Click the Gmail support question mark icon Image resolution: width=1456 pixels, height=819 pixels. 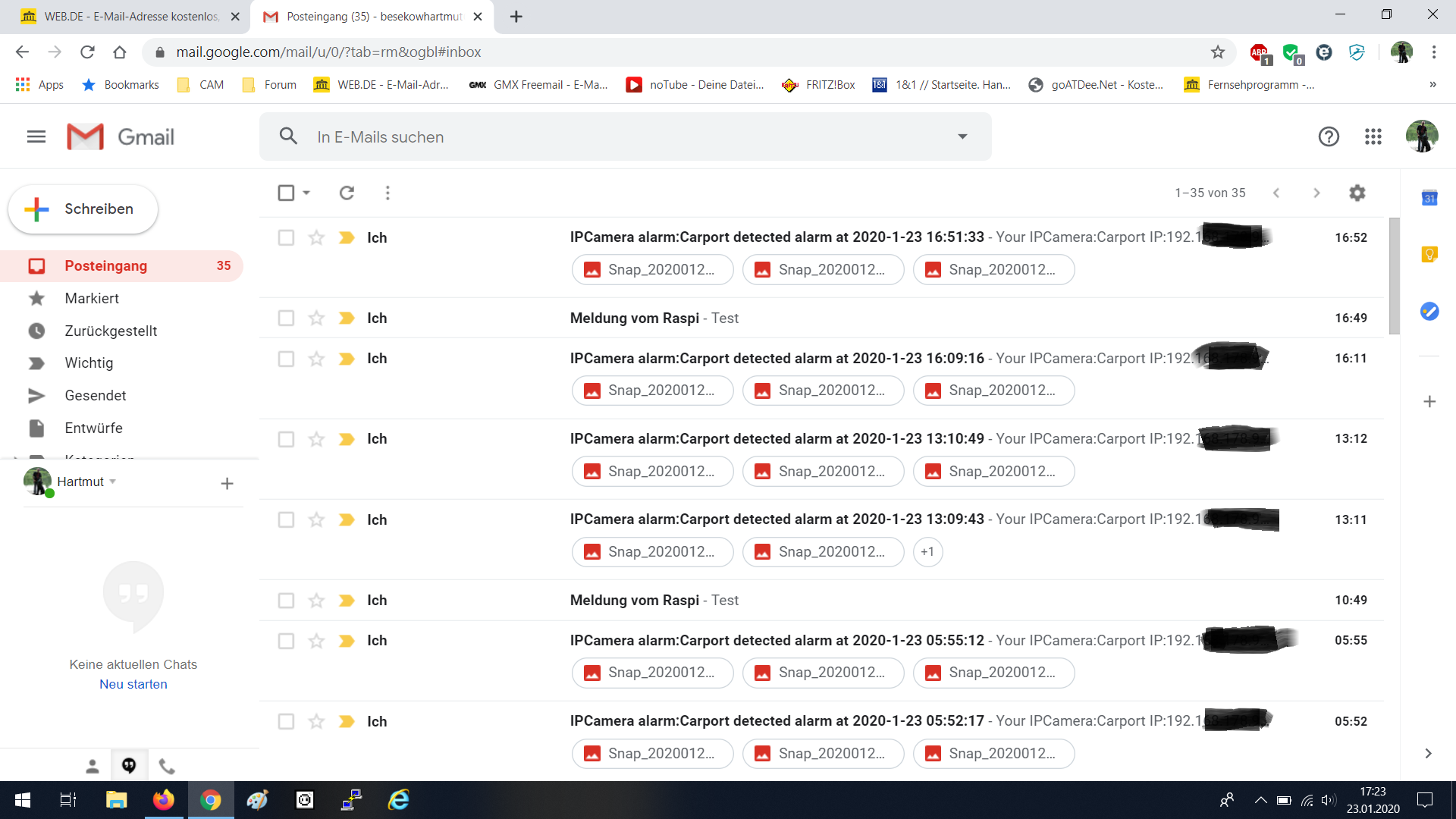(x=1329, y=136)
